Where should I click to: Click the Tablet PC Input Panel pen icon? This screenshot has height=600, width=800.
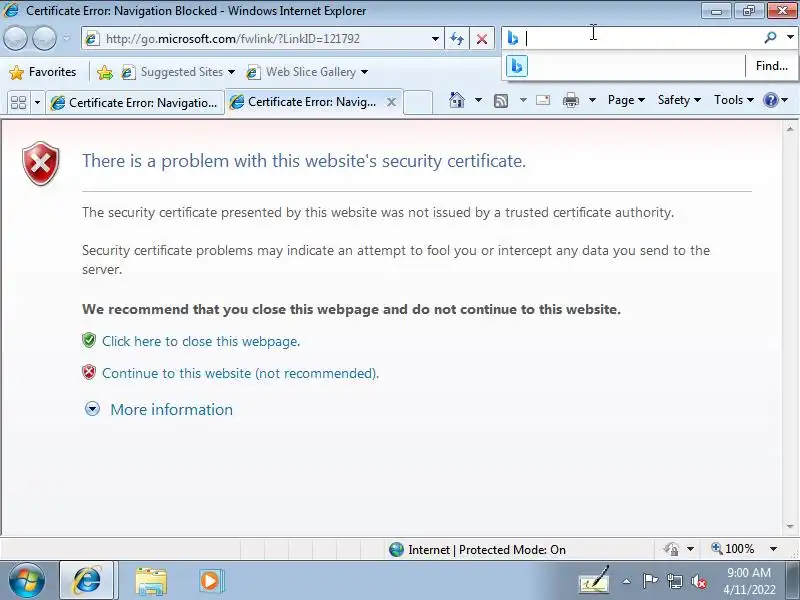pos(594,580)
